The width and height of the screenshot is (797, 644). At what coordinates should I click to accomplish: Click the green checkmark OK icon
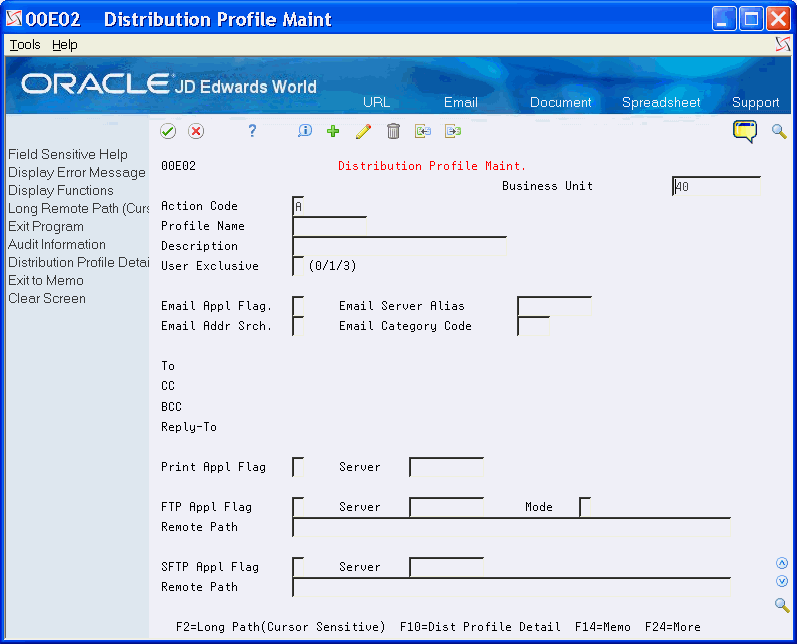point(168,132)
